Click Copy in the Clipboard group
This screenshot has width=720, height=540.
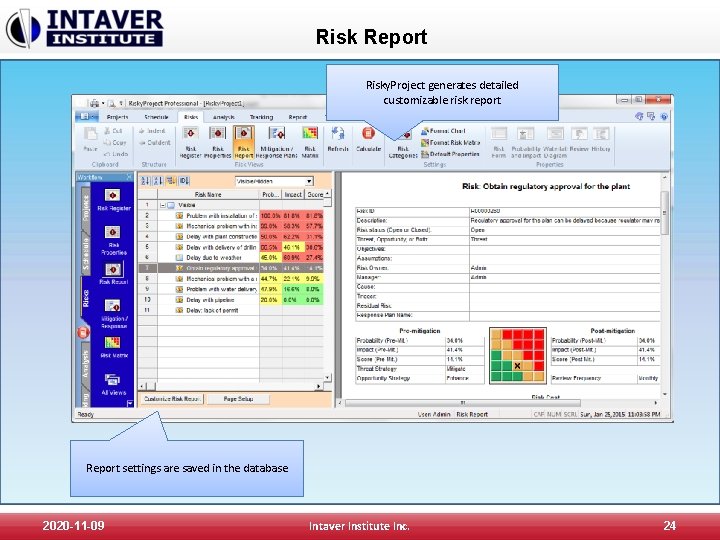click(x=115, y=143)
